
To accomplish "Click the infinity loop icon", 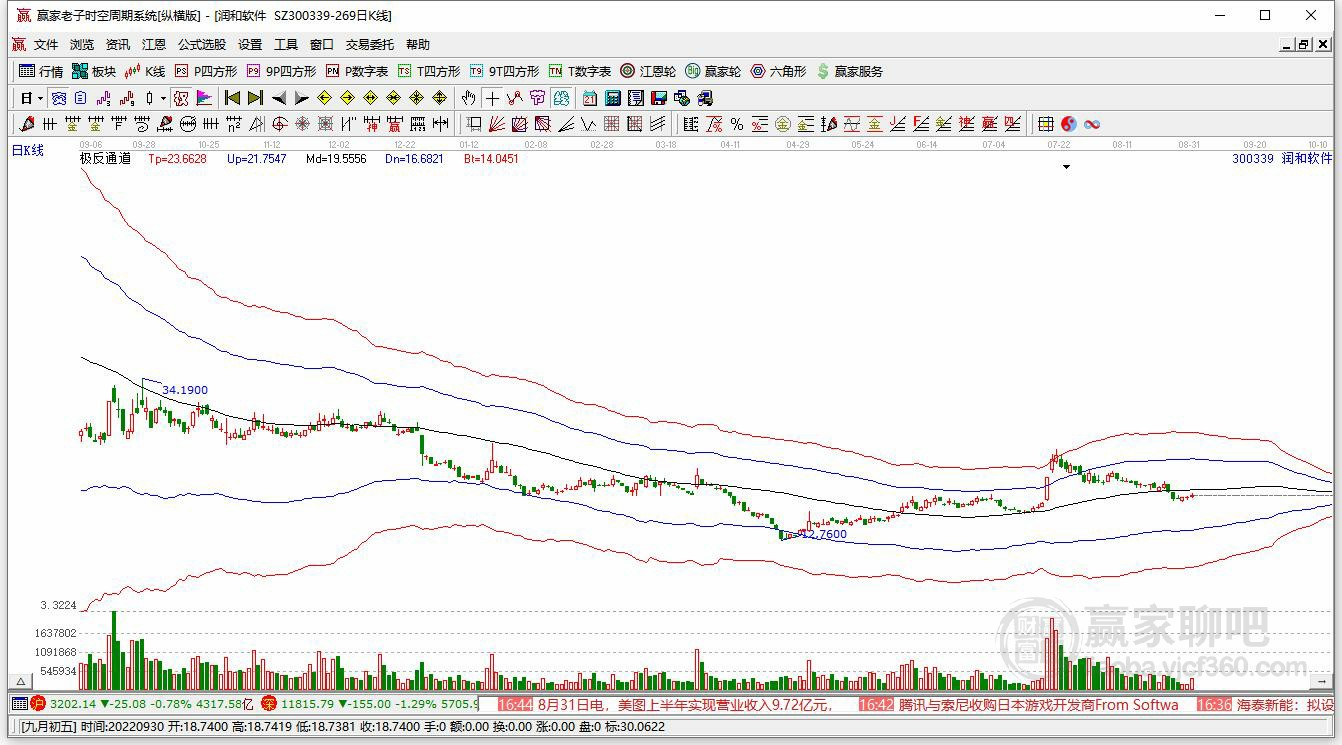I will (x=1092, y=124).
